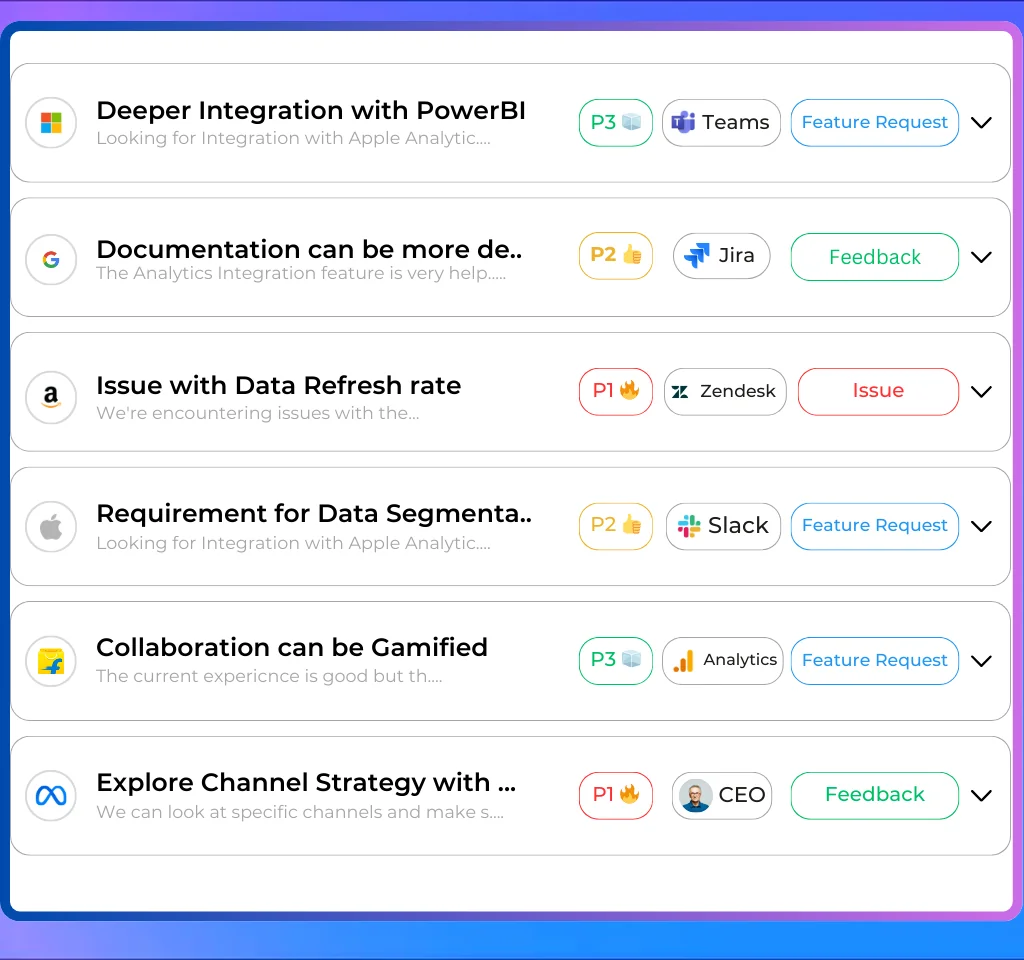The image size is (1024, 960).
Task: Click the Slack icon on Segmentation request
Action: point(686,526)
